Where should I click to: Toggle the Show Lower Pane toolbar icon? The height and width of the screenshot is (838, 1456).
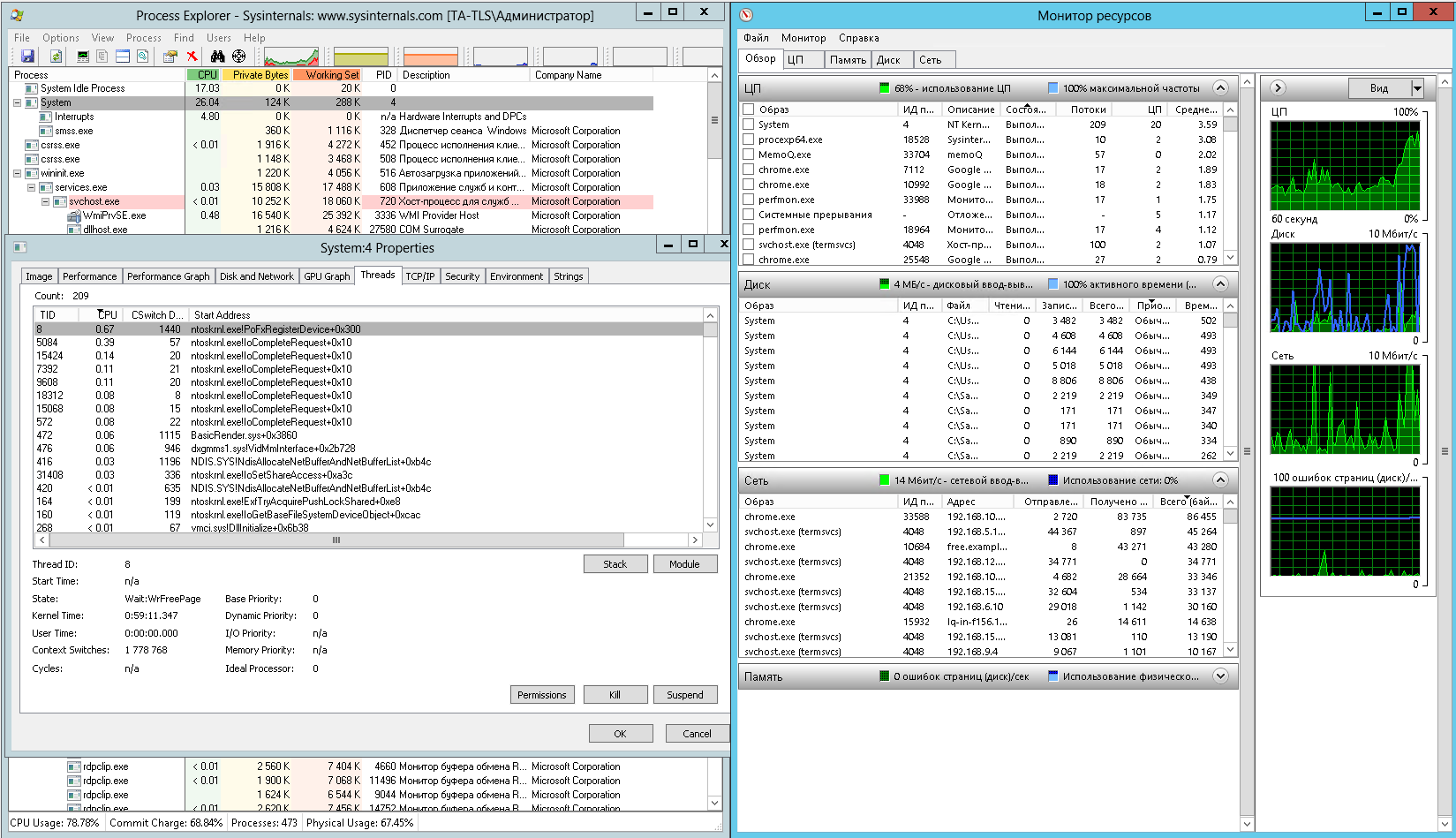click(123, 57)
